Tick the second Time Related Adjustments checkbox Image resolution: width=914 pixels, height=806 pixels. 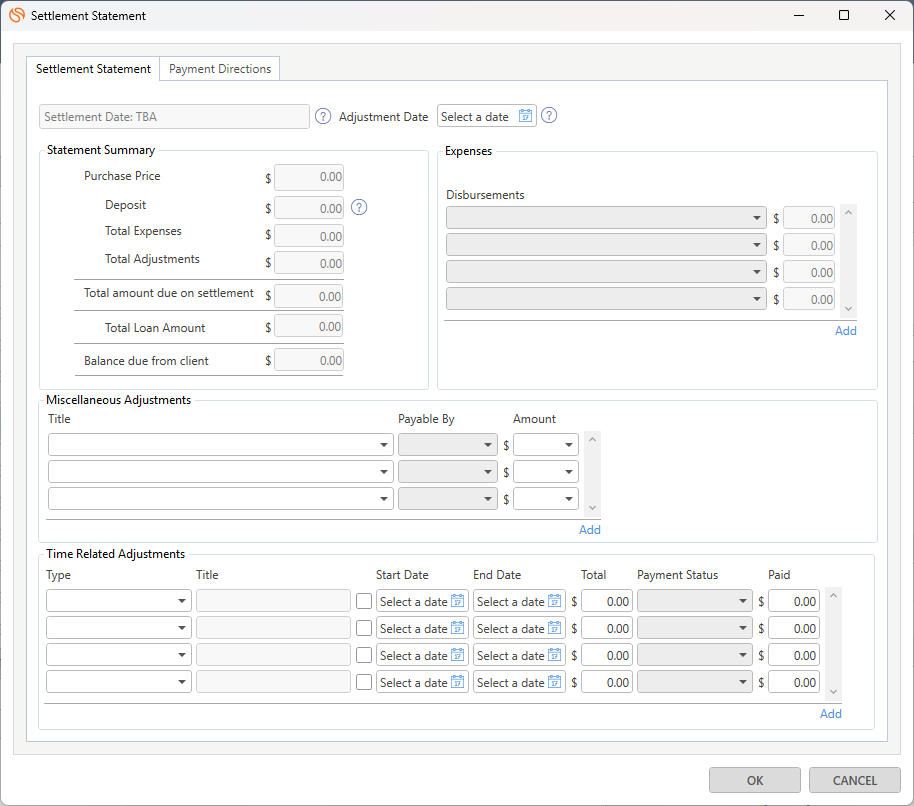coord(364,628)
